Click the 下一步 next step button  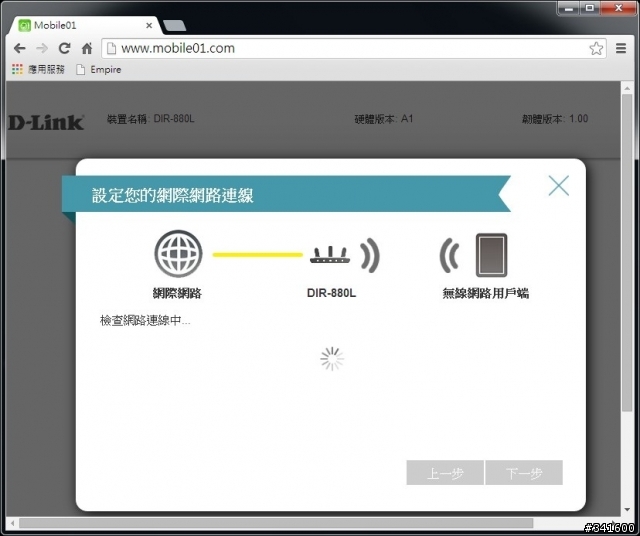pos(524,473)
